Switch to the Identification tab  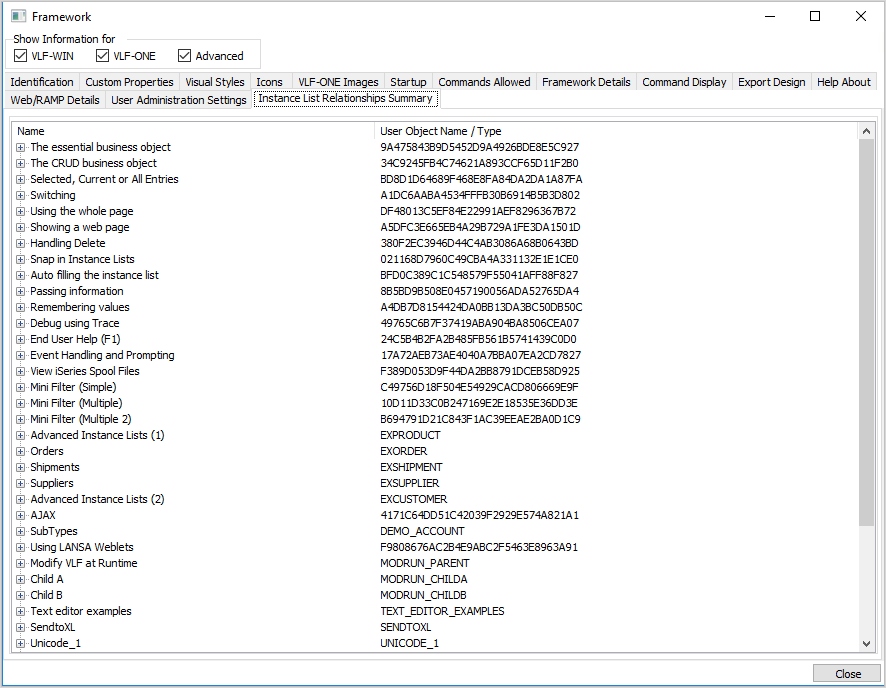(x=42, y=82)
